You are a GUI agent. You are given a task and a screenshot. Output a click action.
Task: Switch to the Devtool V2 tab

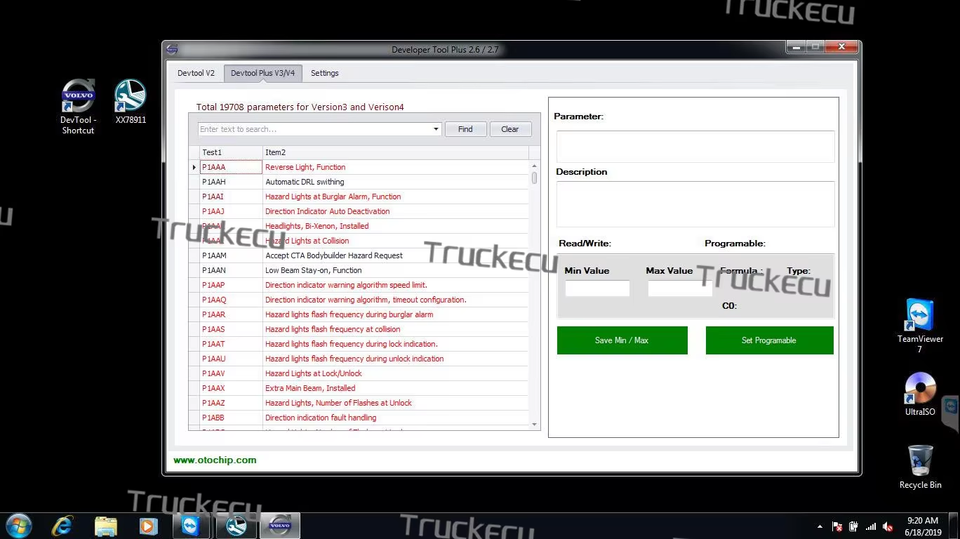tap(196, 73)
